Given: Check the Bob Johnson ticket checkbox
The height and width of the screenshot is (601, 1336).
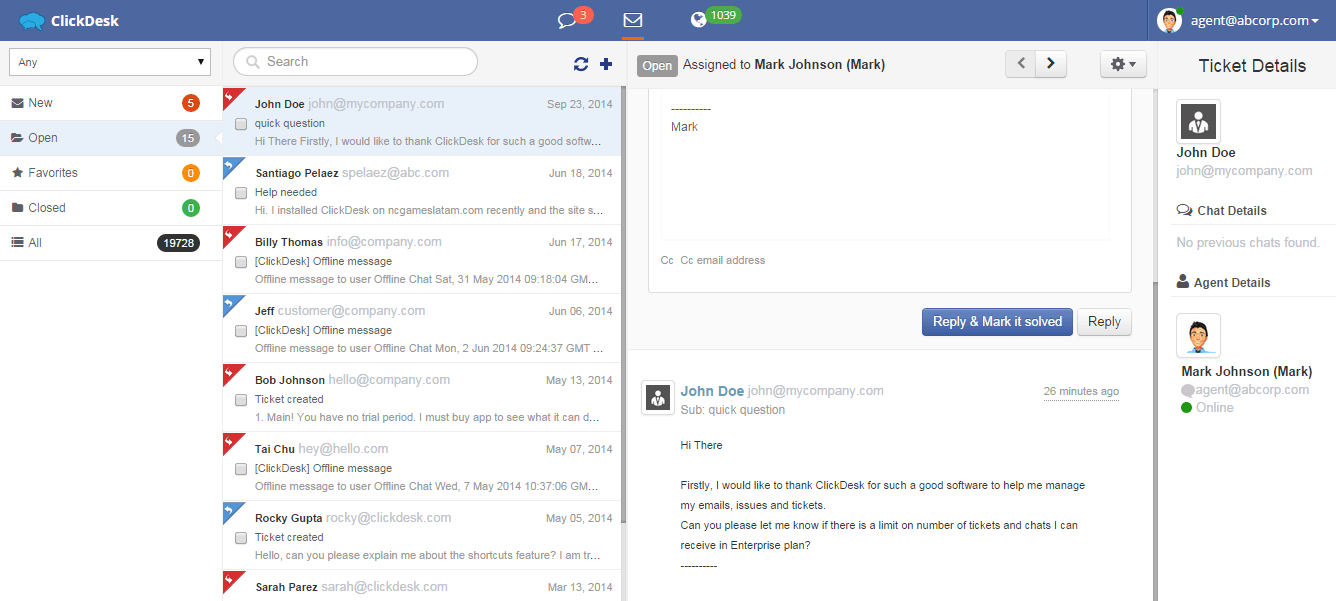Looking at the screenshot, I should pyautogui.click(x=241, y=400).
